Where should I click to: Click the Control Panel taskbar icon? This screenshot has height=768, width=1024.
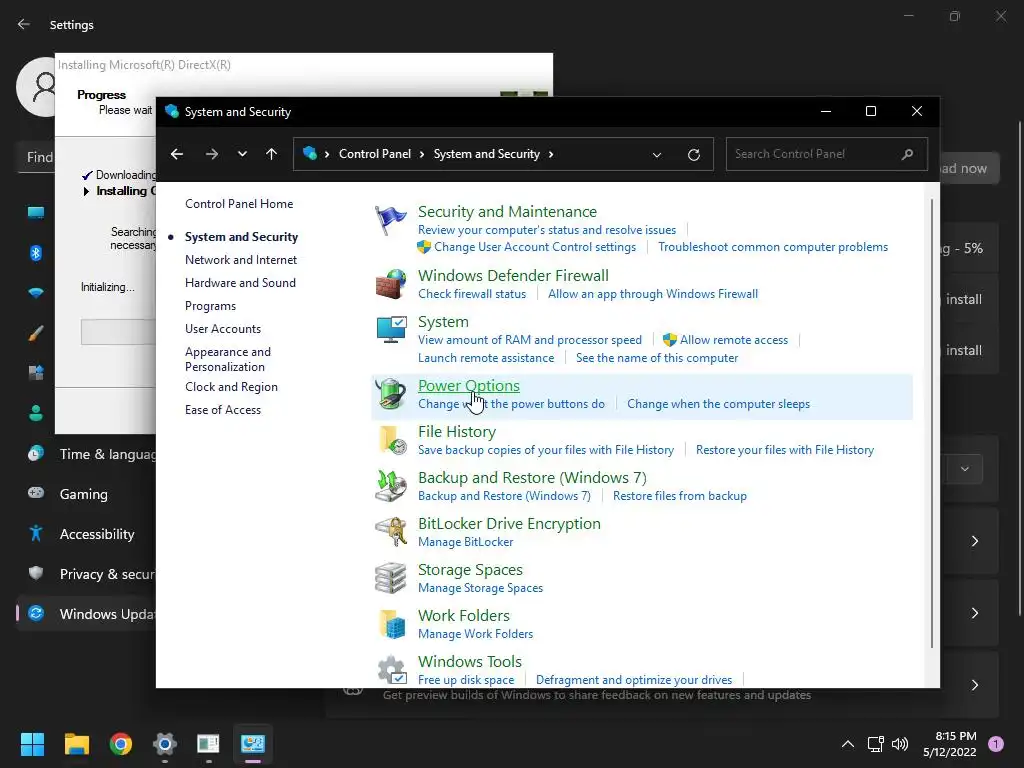253,744
